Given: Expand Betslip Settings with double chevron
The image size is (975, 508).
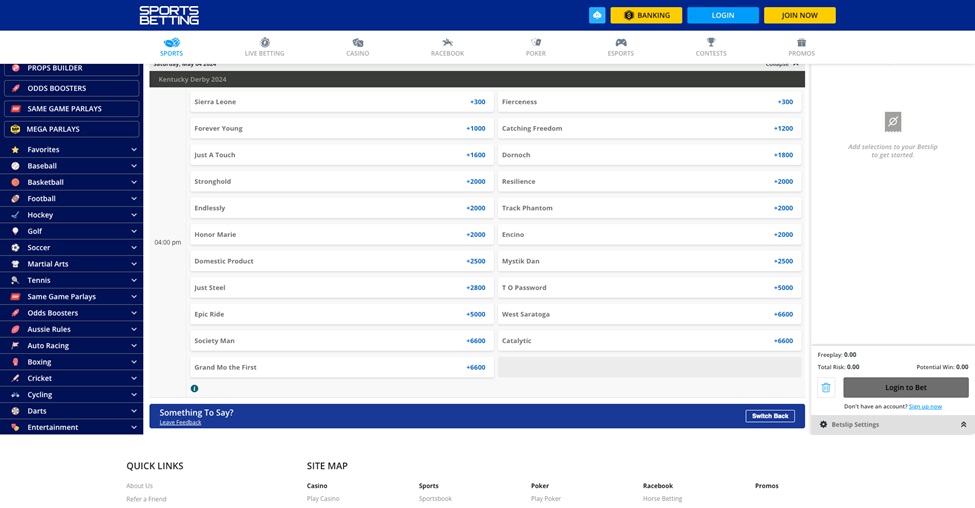Looking at the screenshot, I should 963,424.
